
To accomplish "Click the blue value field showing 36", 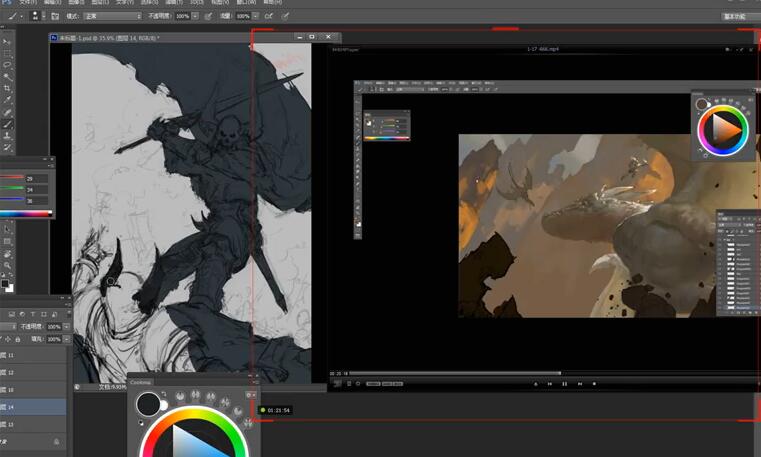I will [37, 200].
